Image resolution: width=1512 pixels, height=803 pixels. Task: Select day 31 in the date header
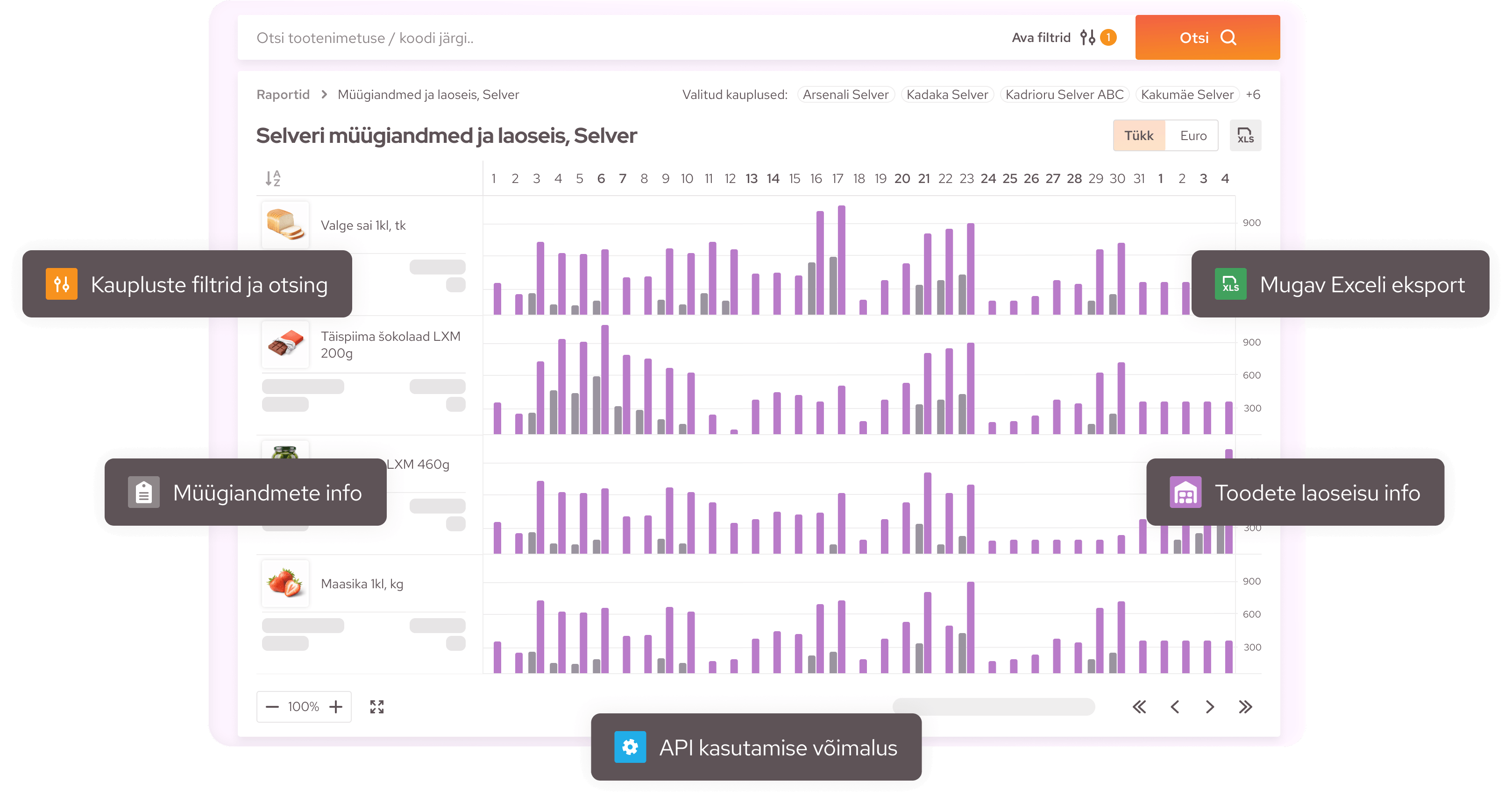coord(1139,178)
